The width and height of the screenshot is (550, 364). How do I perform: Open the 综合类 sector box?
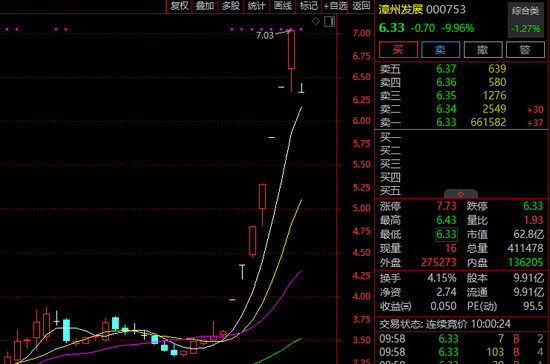[x=525, y=20]
